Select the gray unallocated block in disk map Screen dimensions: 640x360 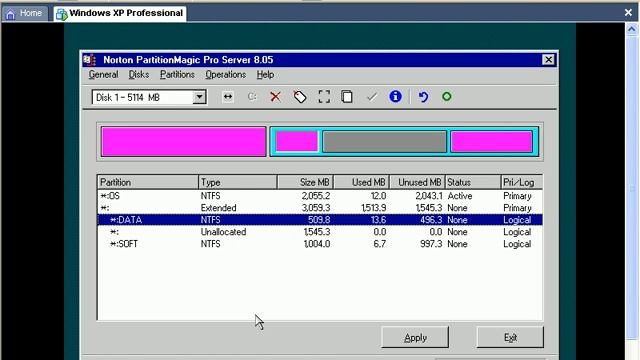(384, 142)
